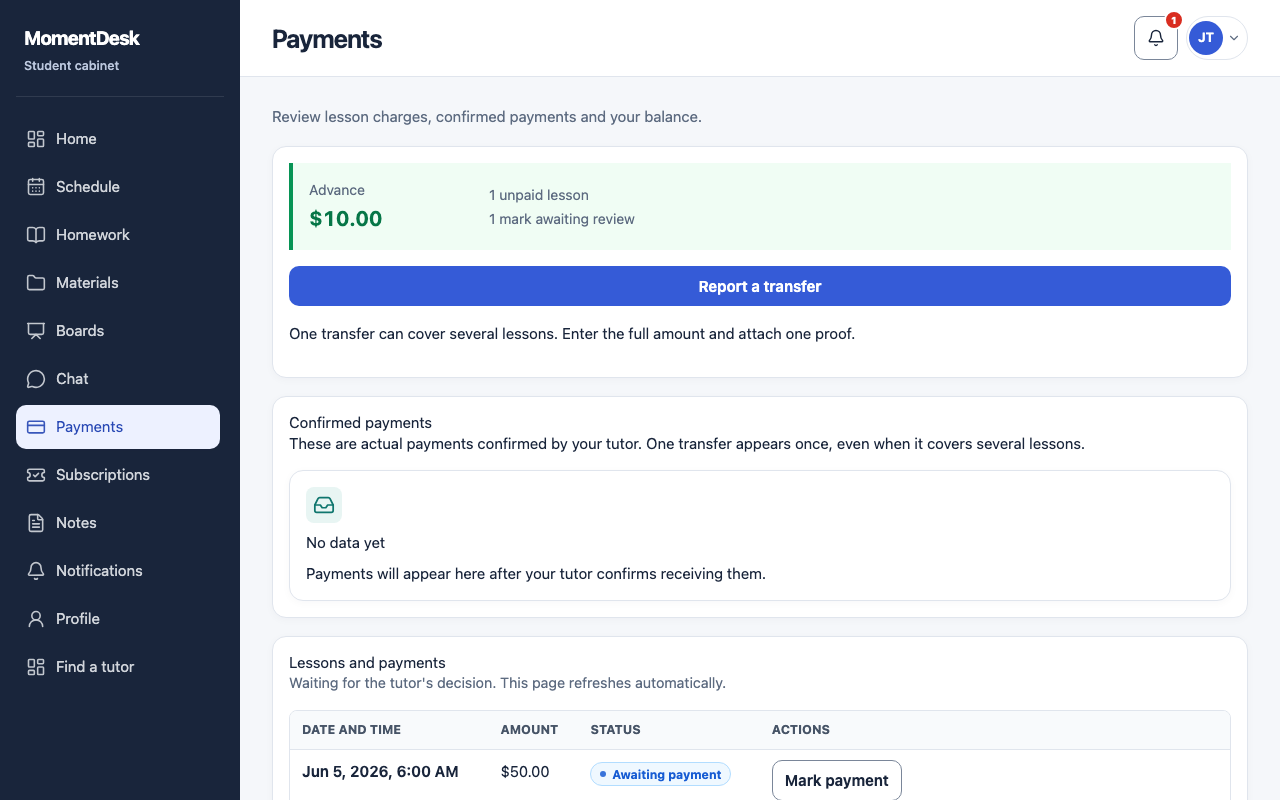Open the header notification bell with badge
Viewport: 1280px width, 800px height.
(x=1156, y=38)
